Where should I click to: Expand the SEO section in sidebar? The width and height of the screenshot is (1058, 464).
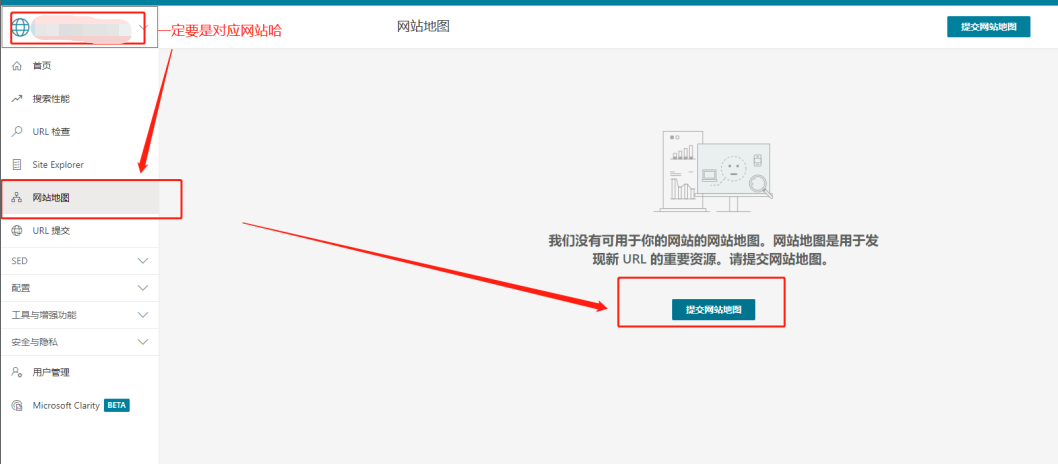(x=143, y=261)
